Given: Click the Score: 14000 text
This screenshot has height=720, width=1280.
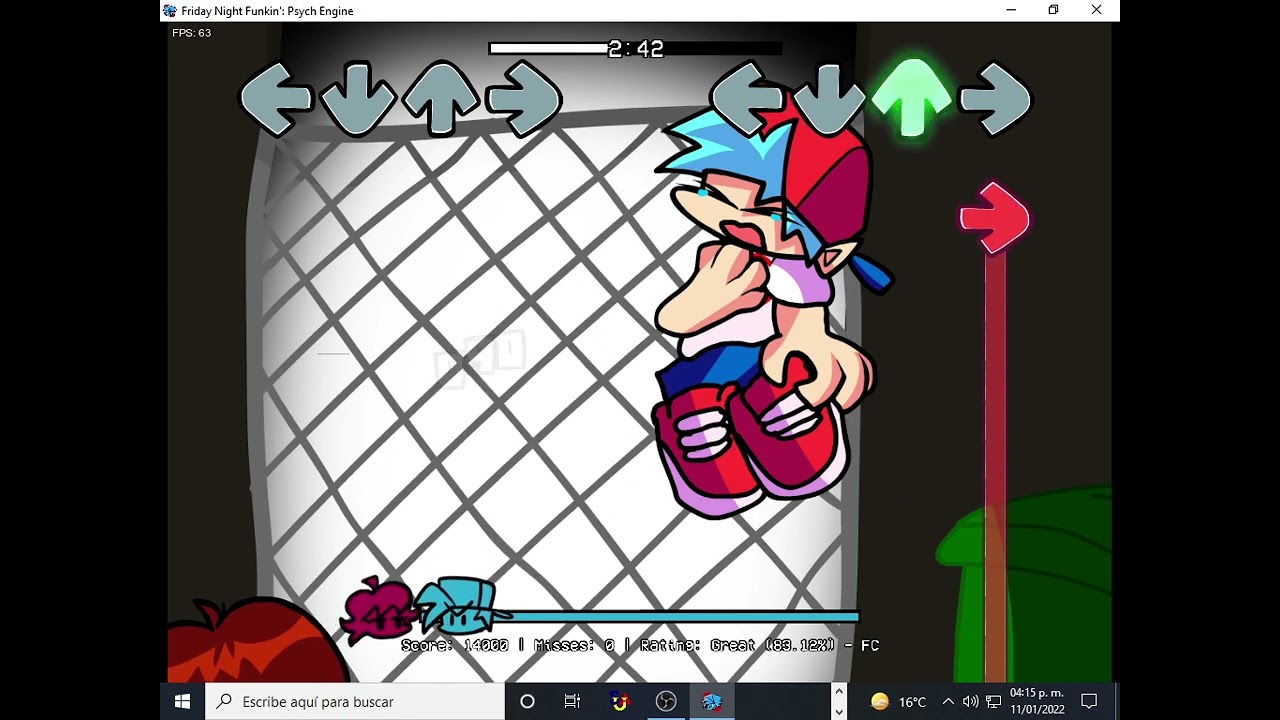Looking at the screenshot, I should 456,646.
